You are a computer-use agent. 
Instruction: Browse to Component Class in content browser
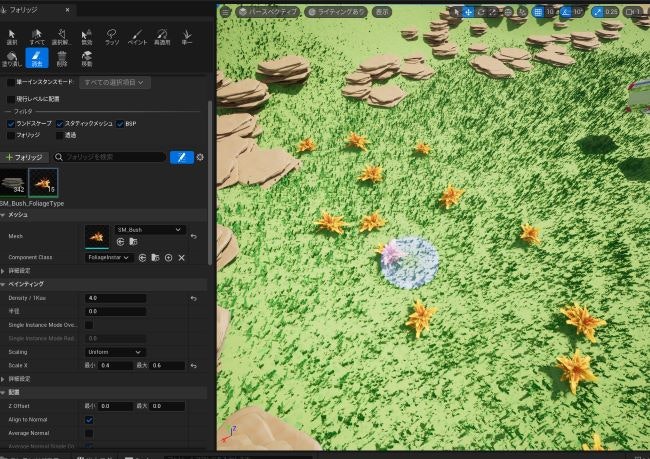point(155,258)
